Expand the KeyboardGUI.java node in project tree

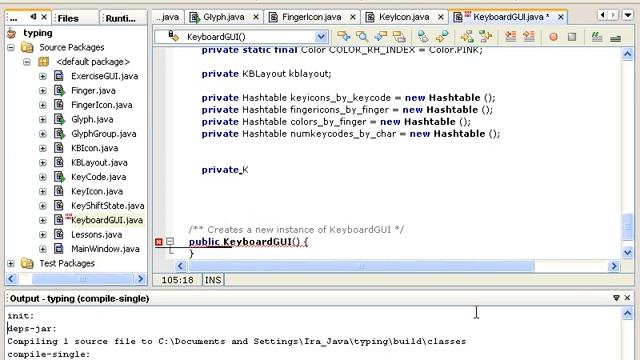point(42,220)
